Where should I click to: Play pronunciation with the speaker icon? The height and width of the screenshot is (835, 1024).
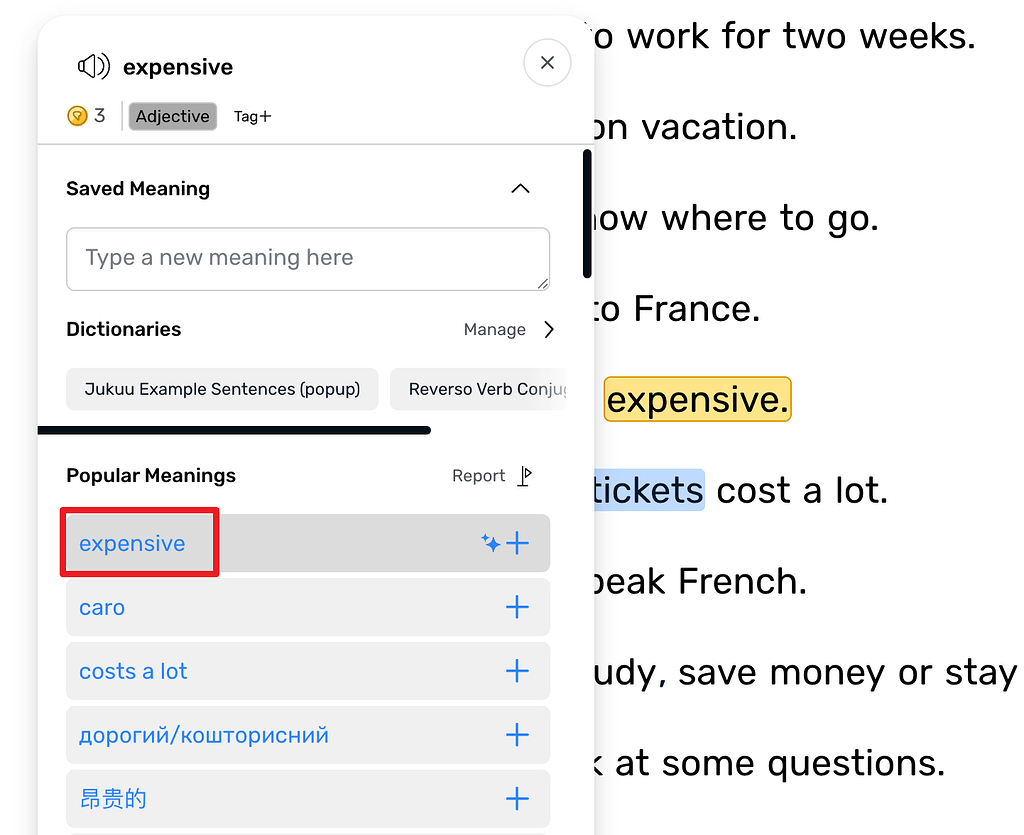point(93,66)
